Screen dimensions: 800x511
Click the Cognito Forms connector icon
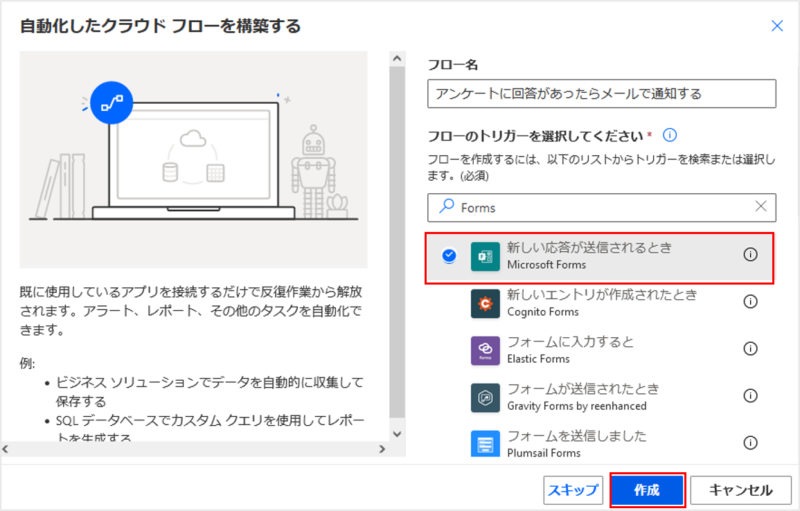[x=485, y=302]
